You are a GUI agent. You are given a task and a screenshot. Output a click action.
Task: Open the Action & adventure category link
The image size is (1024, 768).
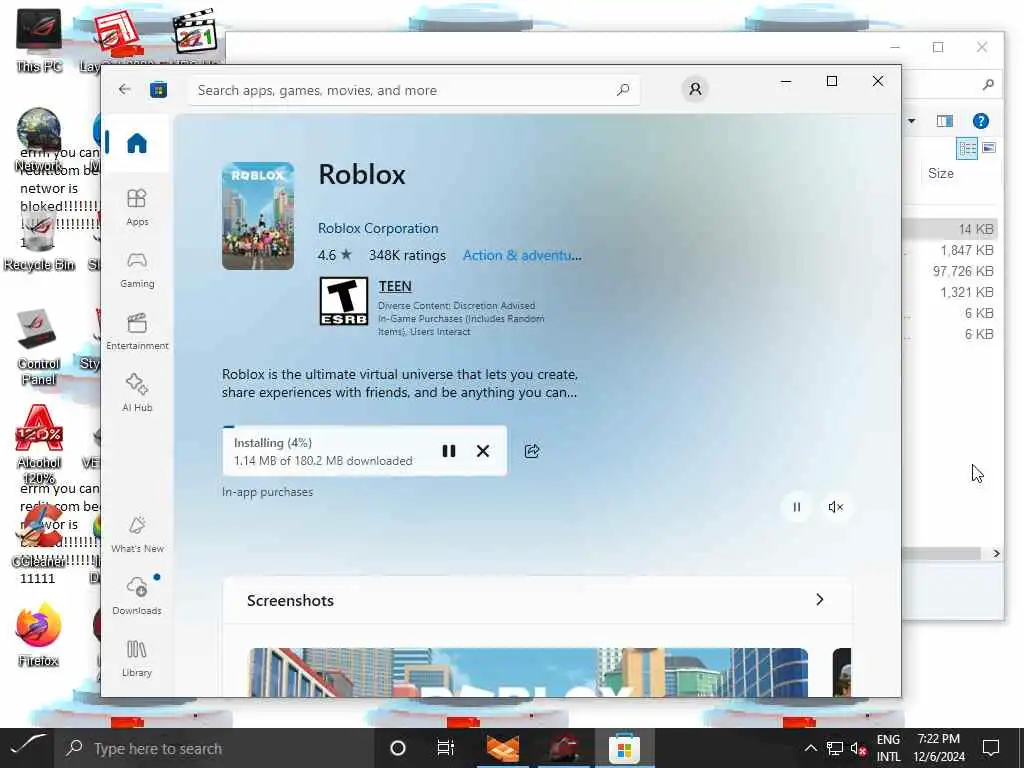(x=522, y=255)
